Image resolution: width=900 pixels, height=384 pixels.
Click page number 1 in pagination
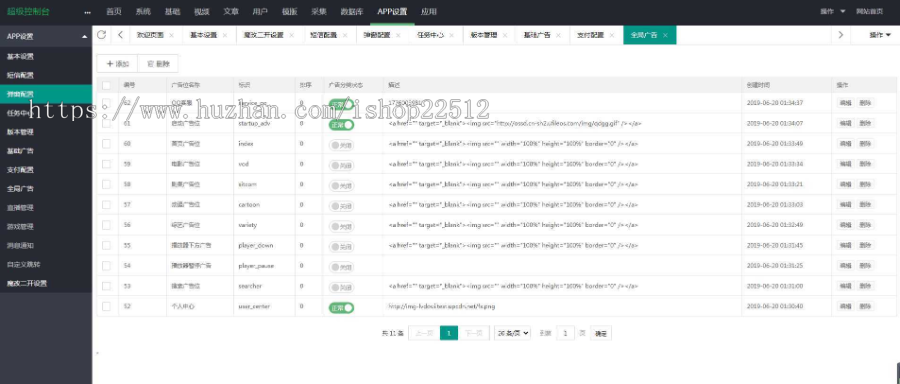pyautogui.click(x=449, y=333)
